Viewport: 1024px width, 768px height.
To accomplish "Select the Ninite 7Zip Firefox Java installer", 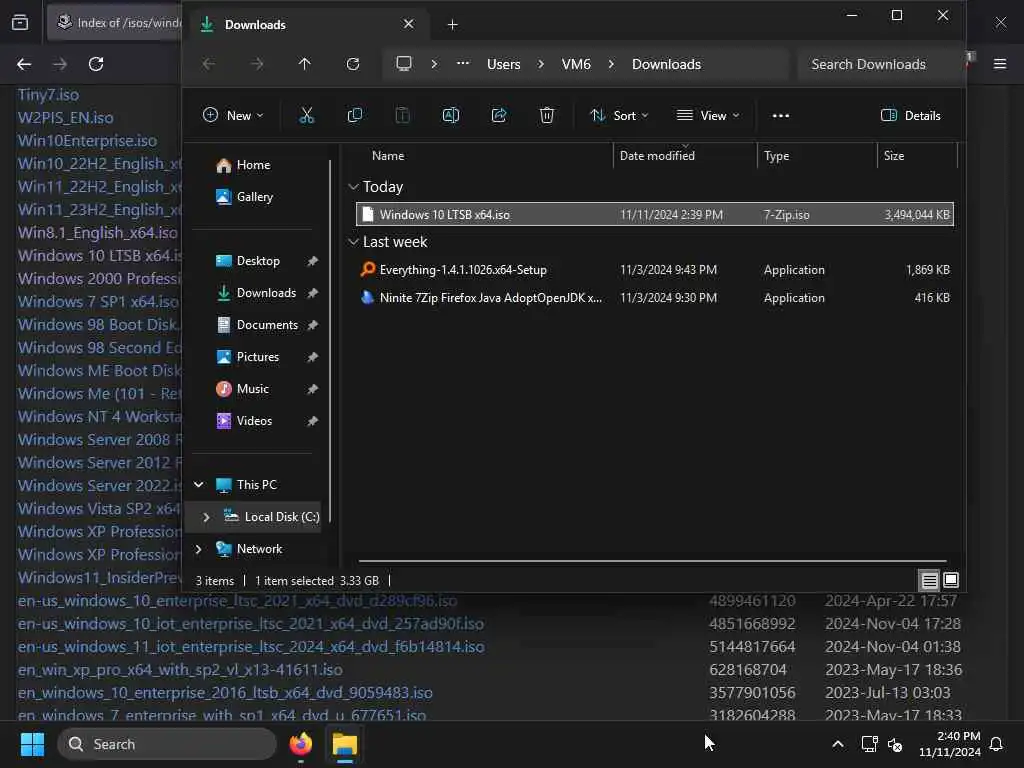I will click(x=654, y=298).
